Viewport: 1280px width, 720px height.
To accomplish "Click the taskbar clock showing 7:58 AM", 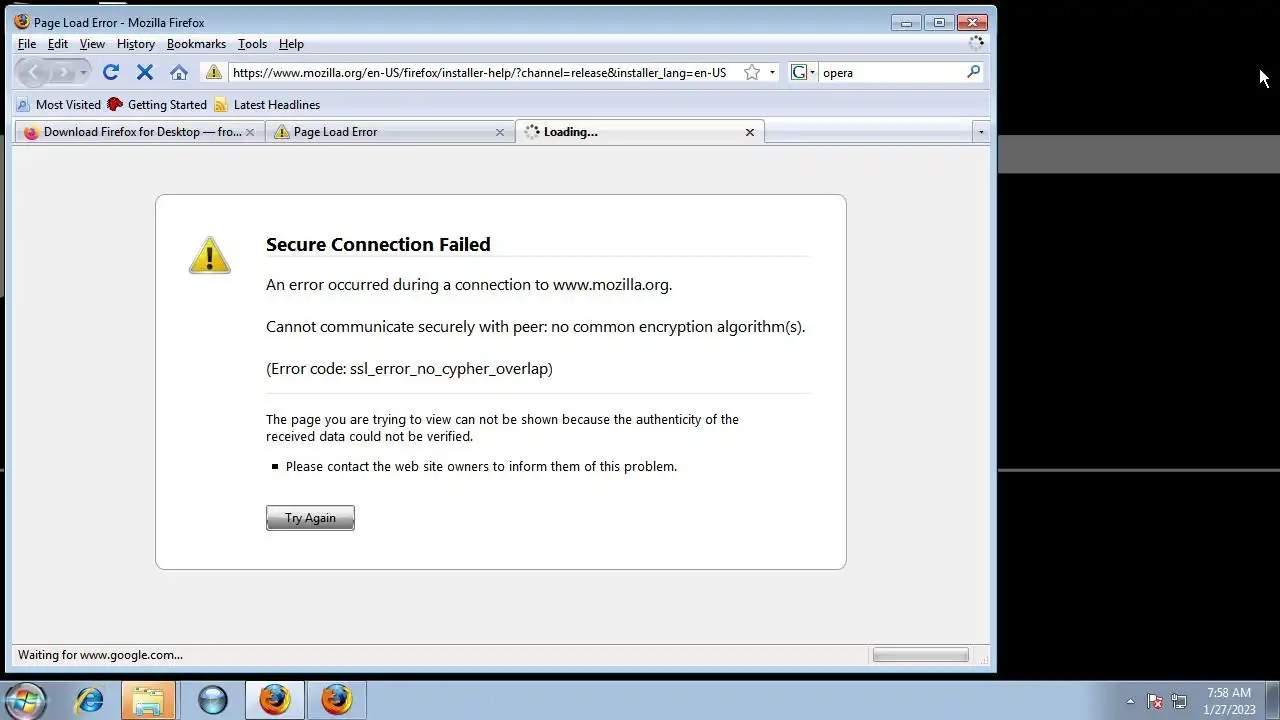I will click(1229, 701).
